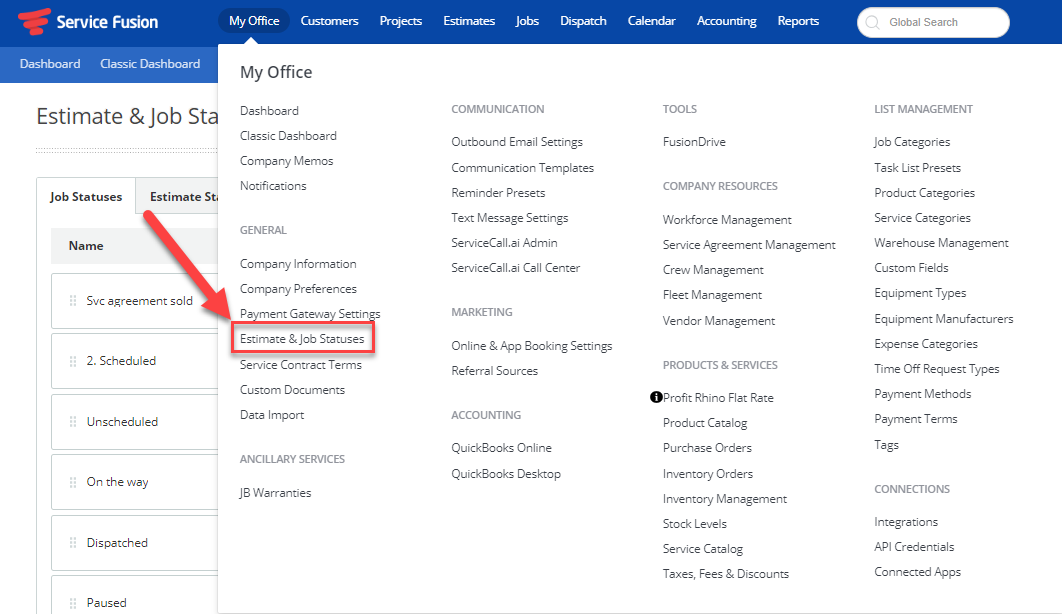Image resolution: width=1062 pixels, height=614 pixels.
Task: Switch to the Job Statuses tab
Action: [x=86, y=196]
